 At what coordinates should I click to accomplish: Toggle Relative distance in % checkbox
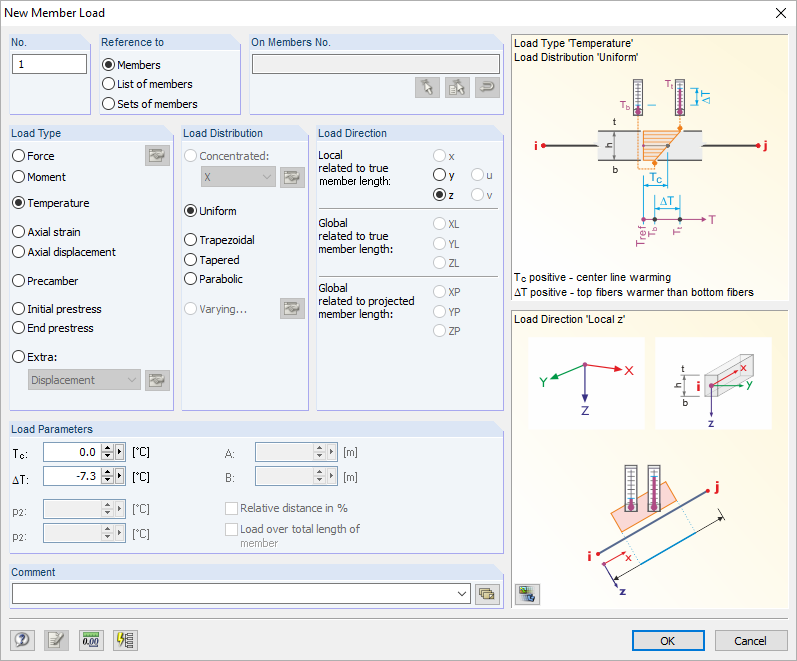point(287,508)
